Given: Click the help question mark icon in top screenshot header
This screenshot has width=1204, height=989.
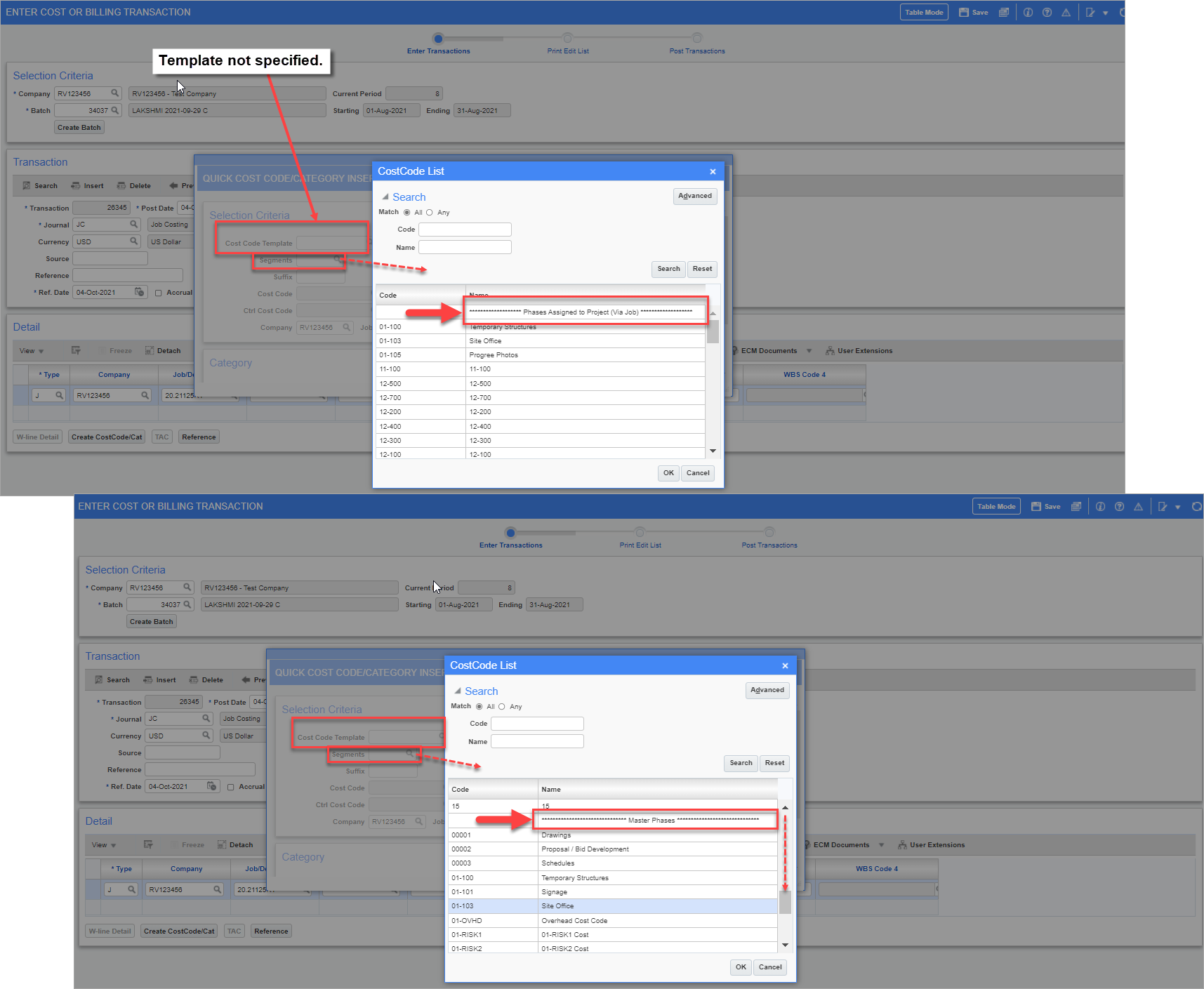Looking at the screenshot, I should click(x=1047, y=13).
